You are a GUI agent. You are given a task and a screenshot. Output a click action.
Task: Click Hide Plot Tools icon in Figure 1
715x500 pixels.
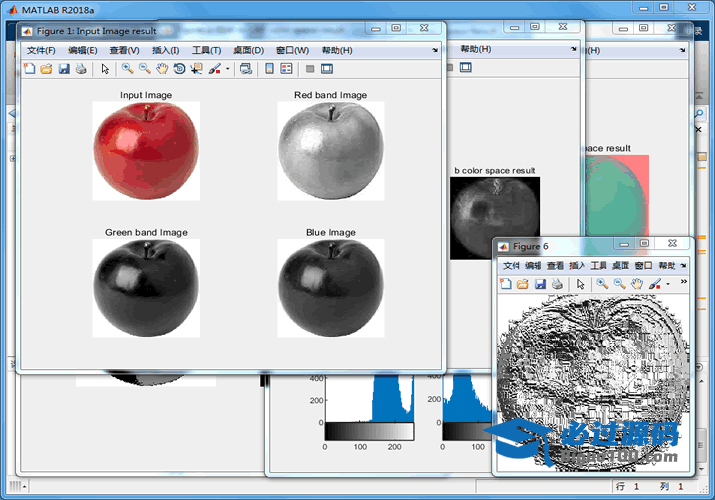[x=310, y=69]
